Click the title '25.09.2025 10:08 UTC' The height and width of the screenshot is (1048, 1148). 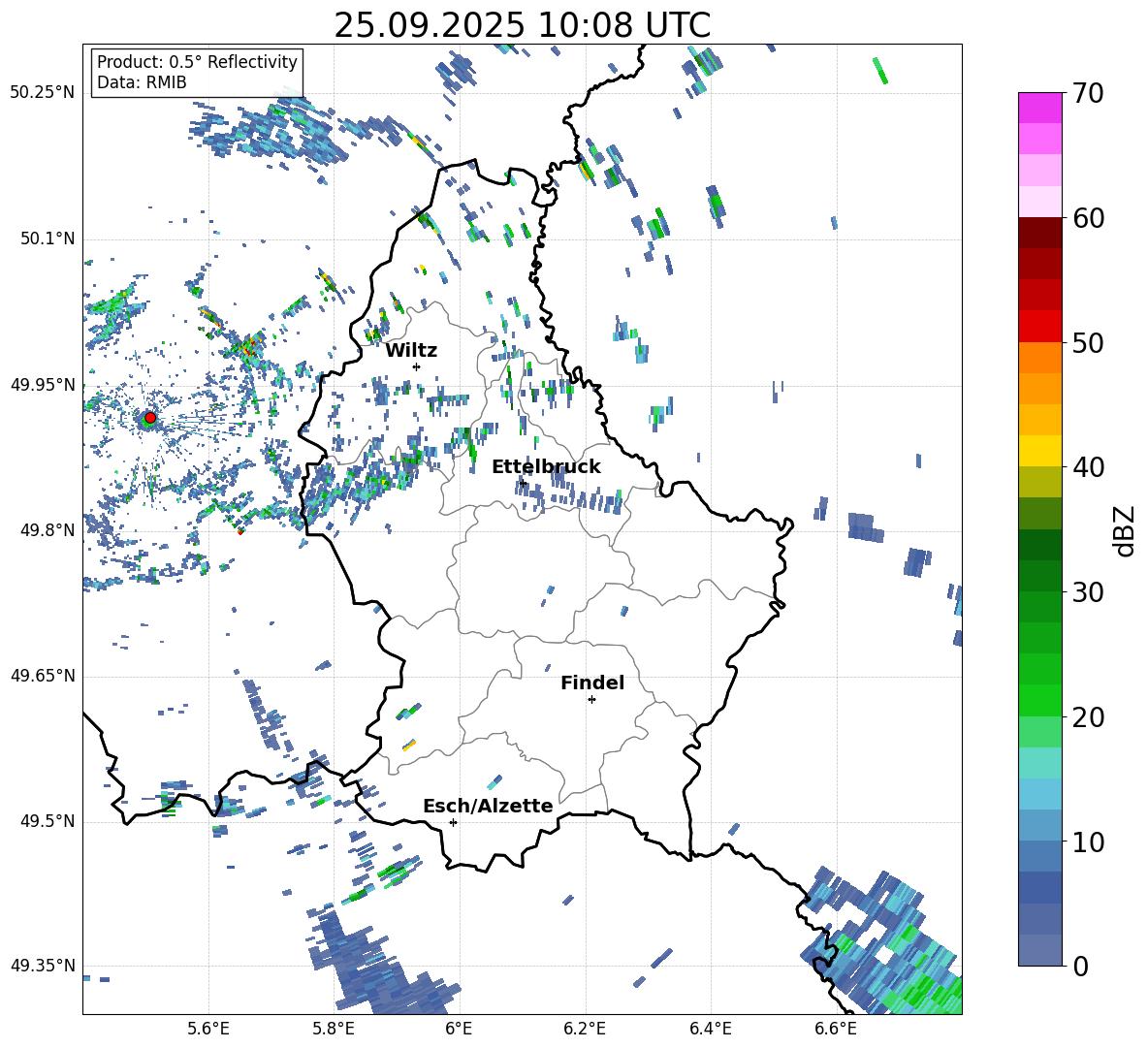pos(522,25)
